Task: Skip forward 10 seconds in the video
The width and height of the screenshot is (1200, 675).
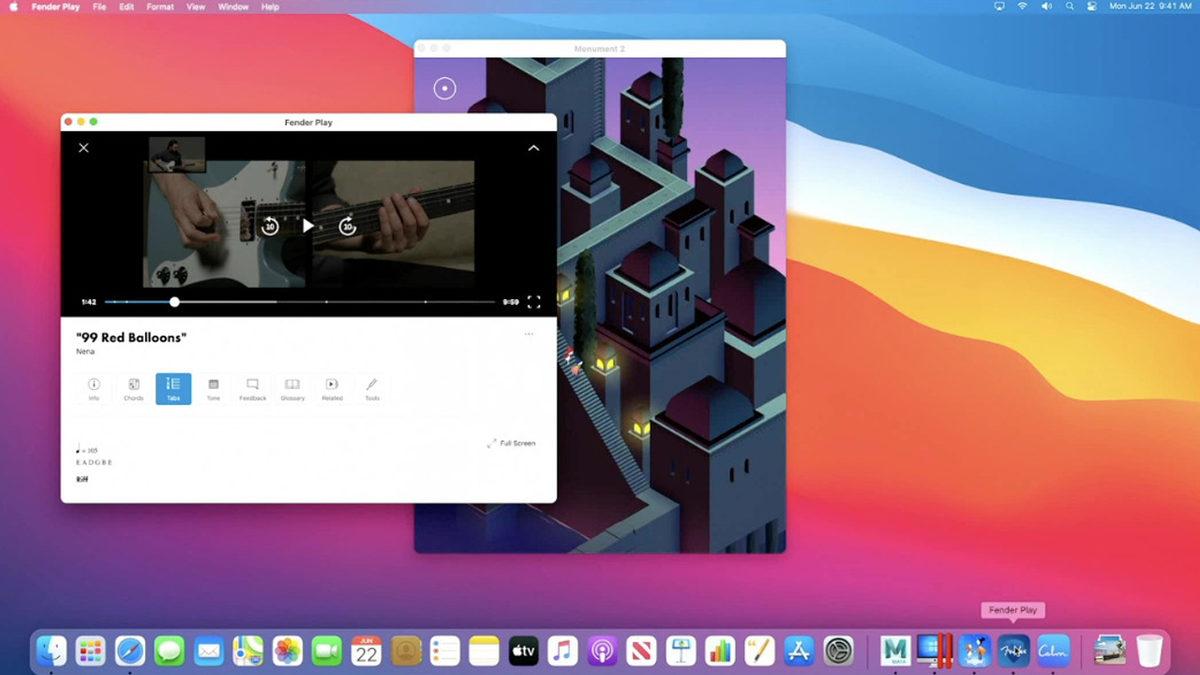Action: [x=346, y=226]
